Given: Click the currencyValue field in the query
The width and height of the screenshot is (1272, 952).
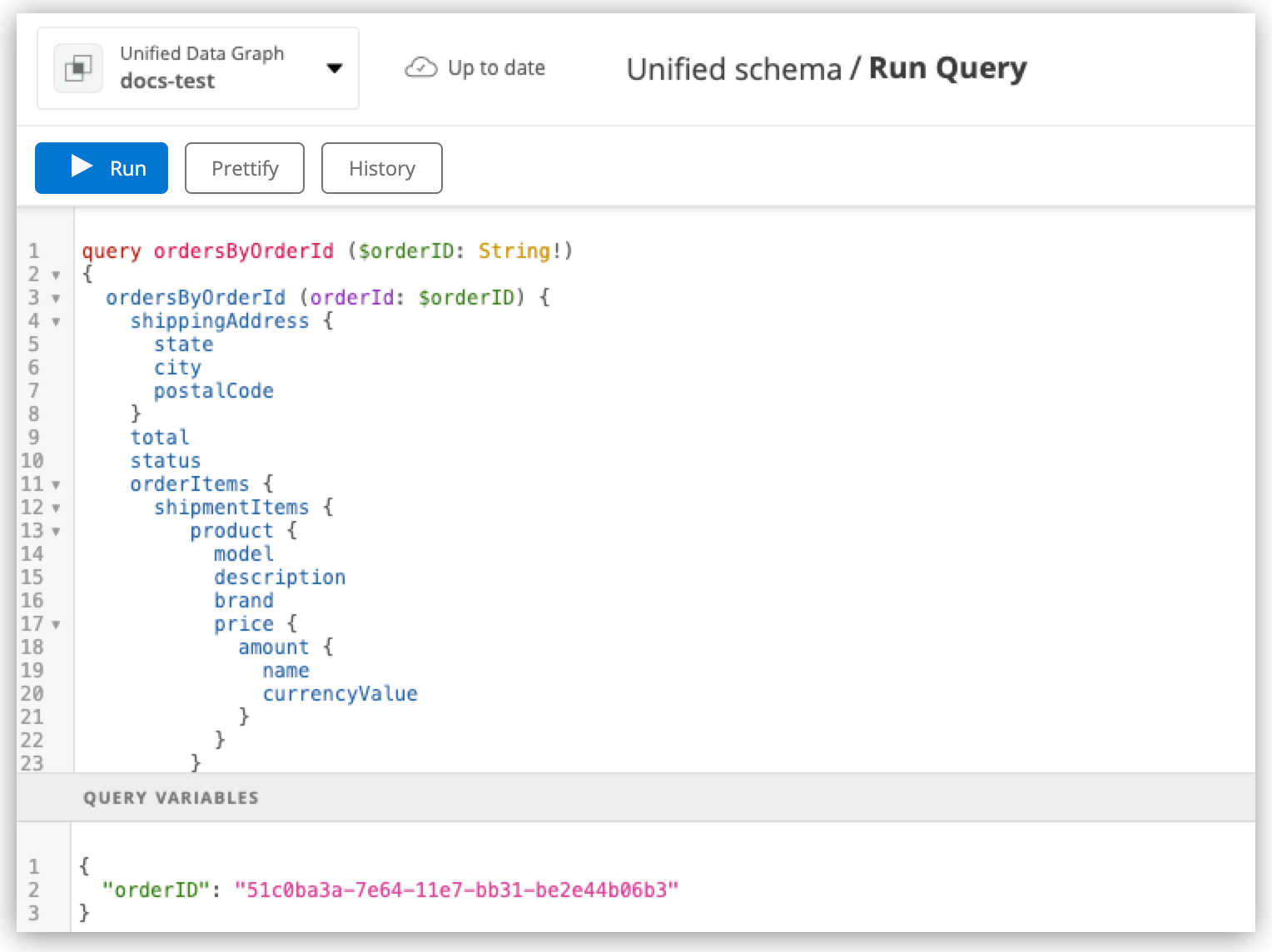Looking at the screenshot, I should click(340, 693).
